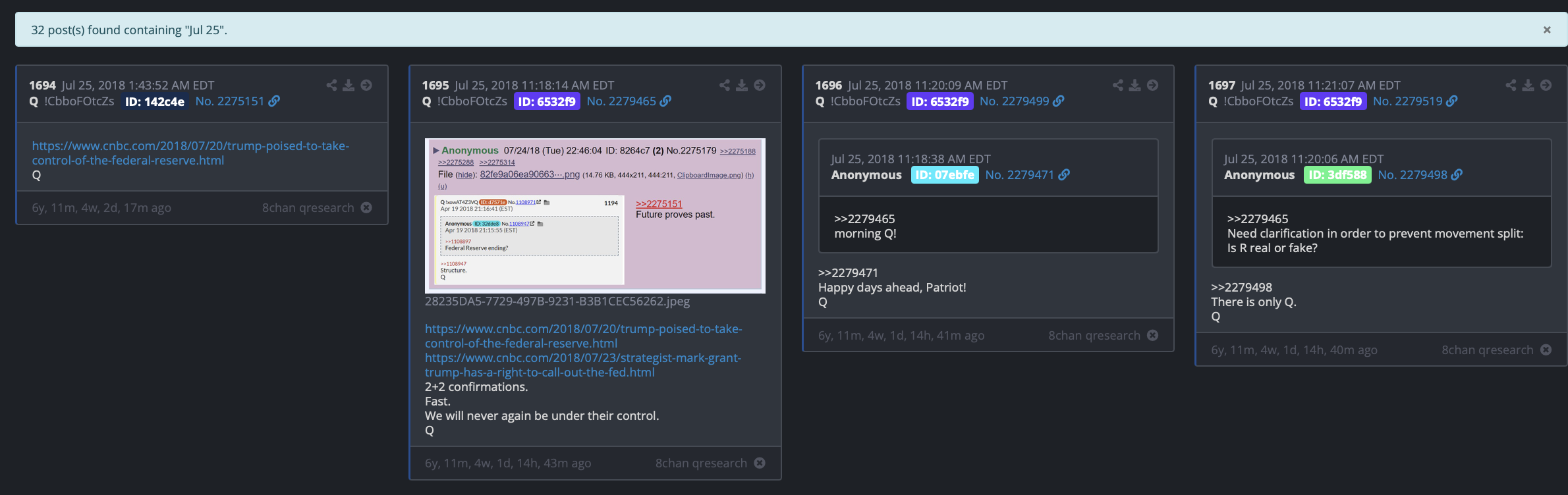Click post number 1696 heading
1568x495 pixels.
(x=828, y=85)
